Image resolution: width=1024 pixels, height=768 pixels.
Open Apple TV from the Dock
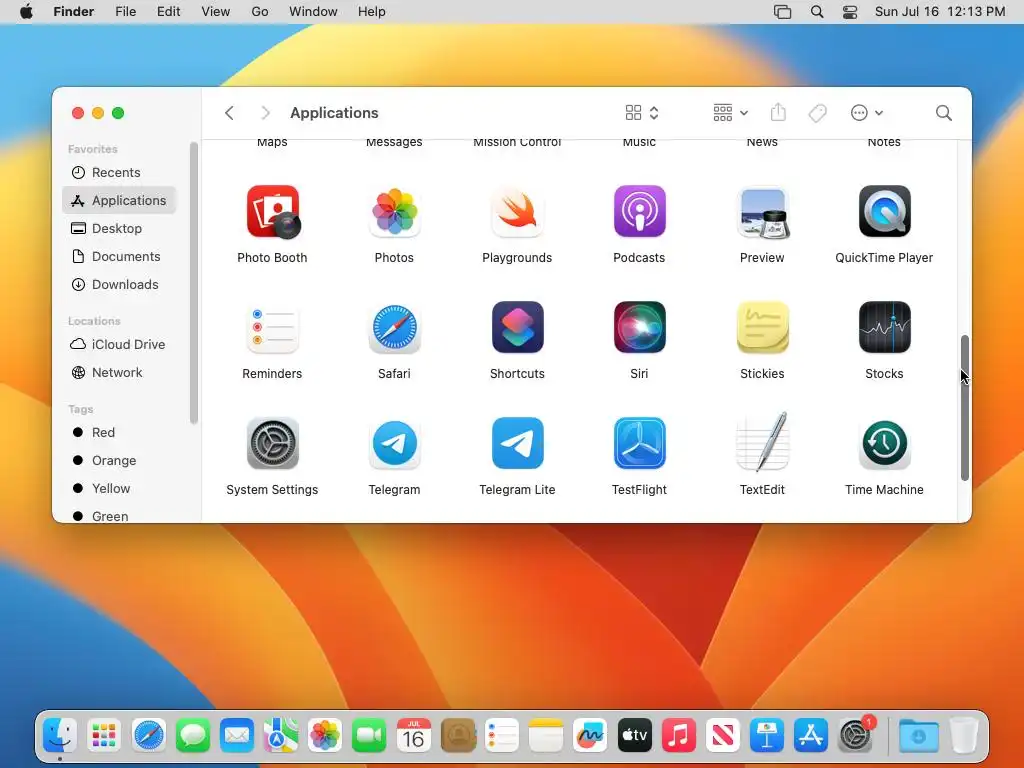(634, 736)
